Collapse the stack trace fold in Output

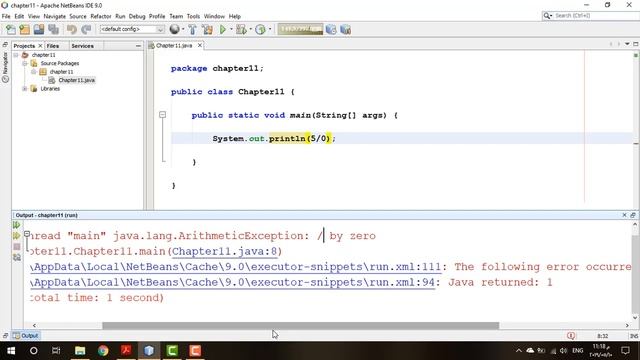pyautogui.click(x=27, y=234)
